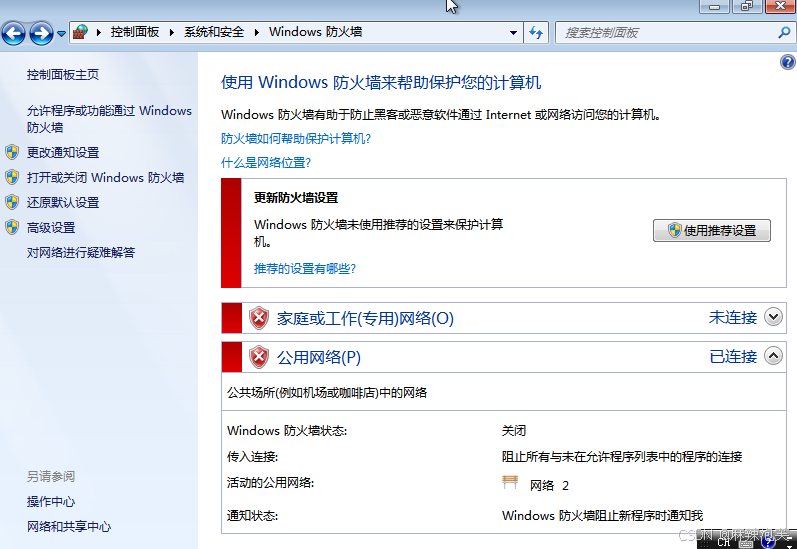Select the 家庭或工作(专用)网络(O) heading
The height and width of the screenshot is (549, 797).
(x=365, y=318)
